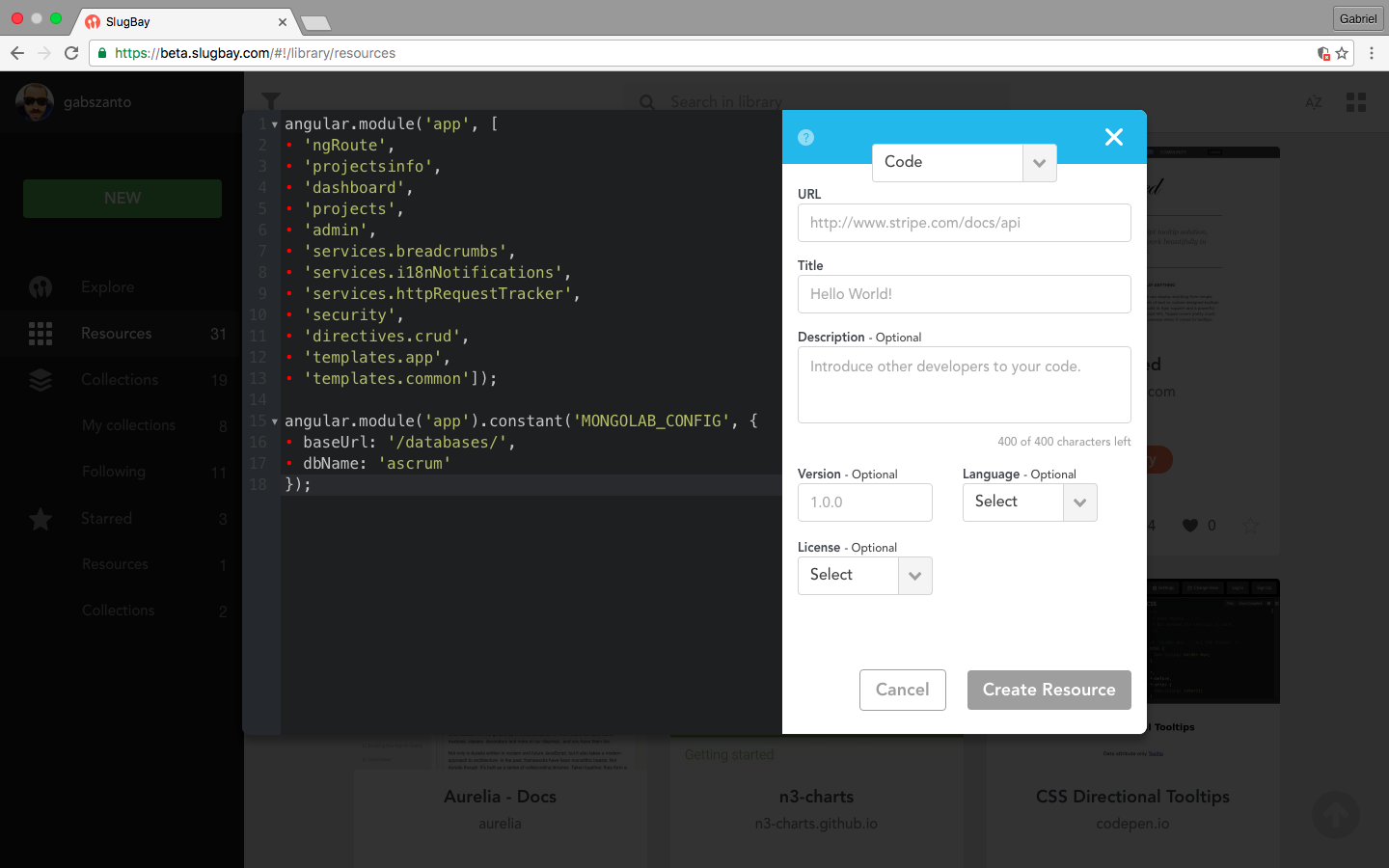Jump to top with arrow button
The image size is (1389, 868).
click(1336, 815)
